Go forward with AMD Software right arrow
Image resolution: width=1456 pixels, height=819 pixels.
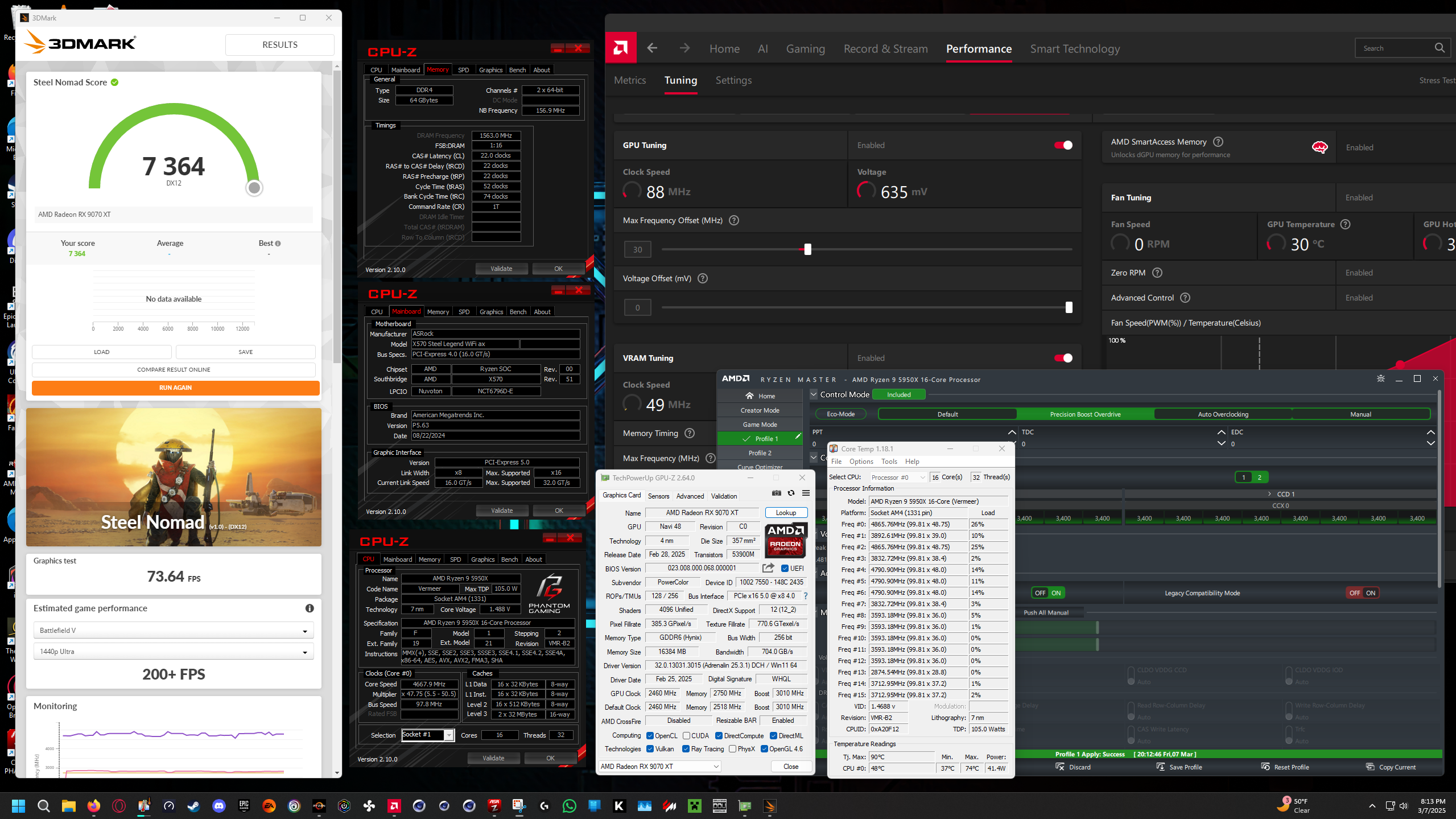[684, 48]
